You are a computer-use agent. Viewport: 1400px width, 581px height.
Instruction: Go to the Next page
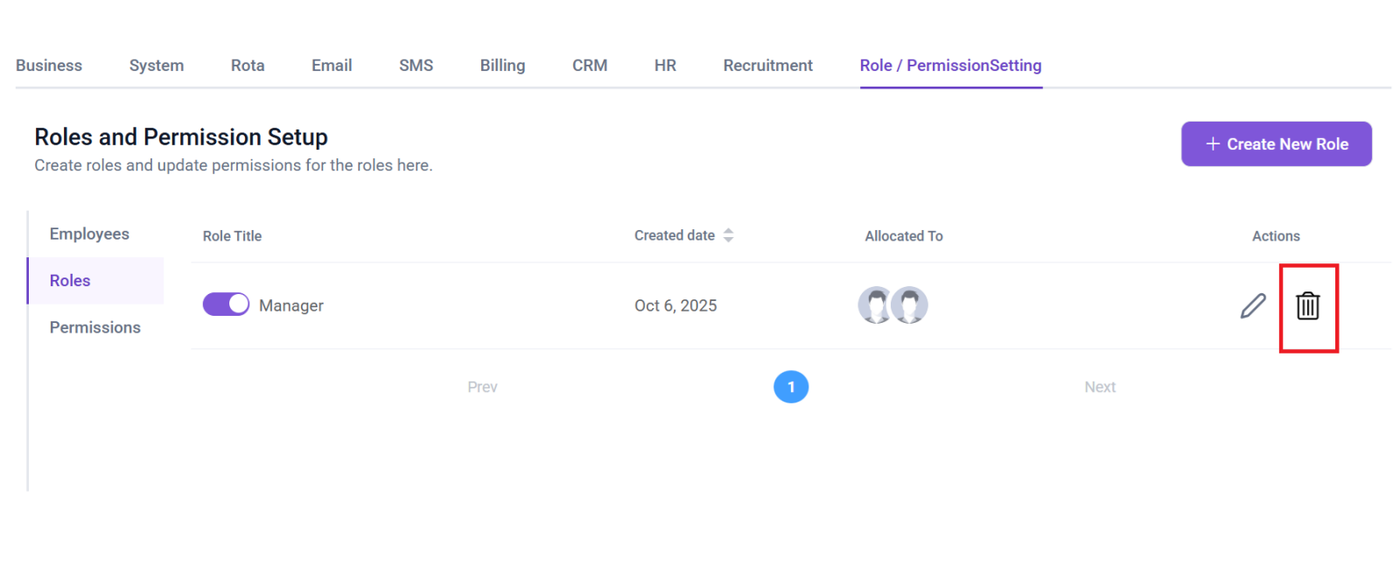click(1099, 387)
